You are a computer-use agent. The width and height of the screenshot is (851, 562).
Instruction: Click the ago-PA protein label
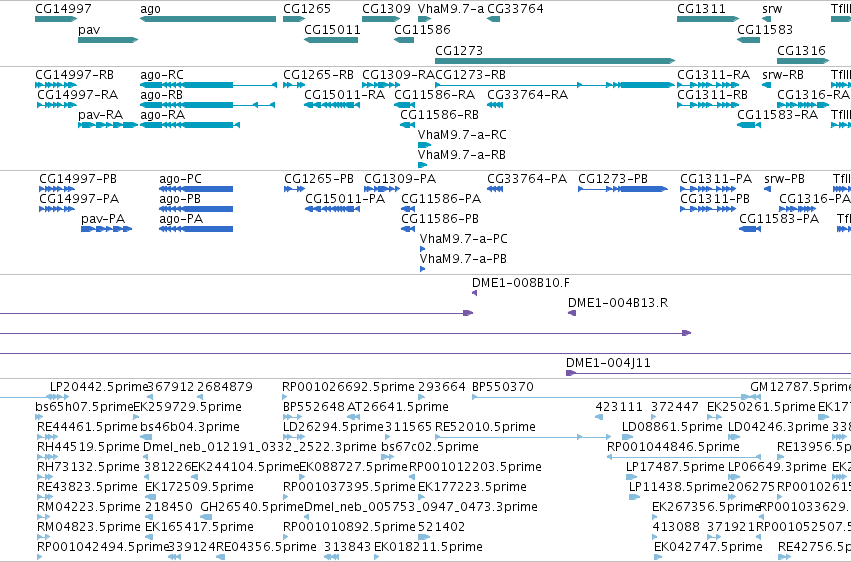tap(181, 219)
